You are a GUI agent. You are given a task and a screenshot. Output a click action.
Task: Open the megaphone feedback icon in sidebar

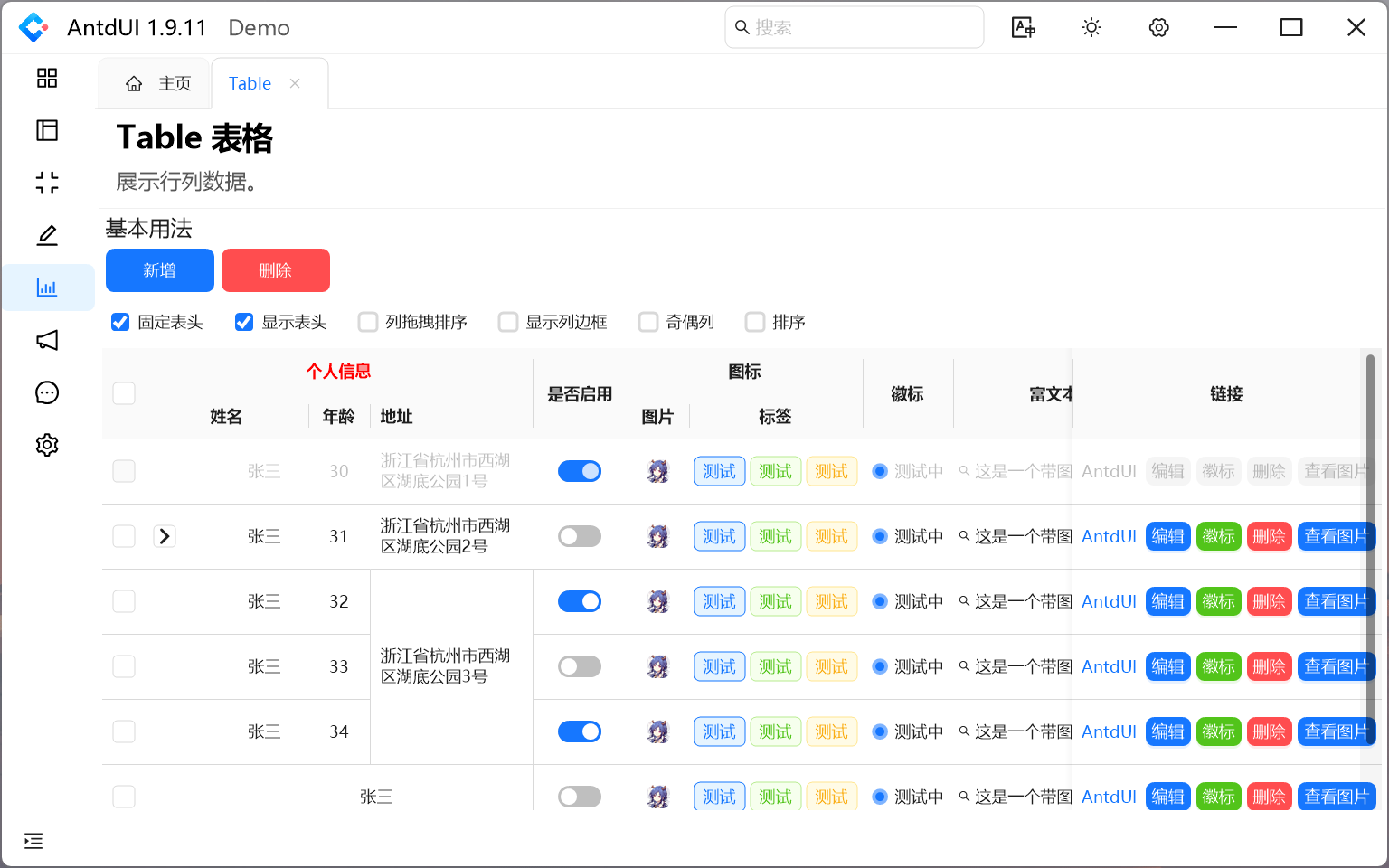coord(47,340)
